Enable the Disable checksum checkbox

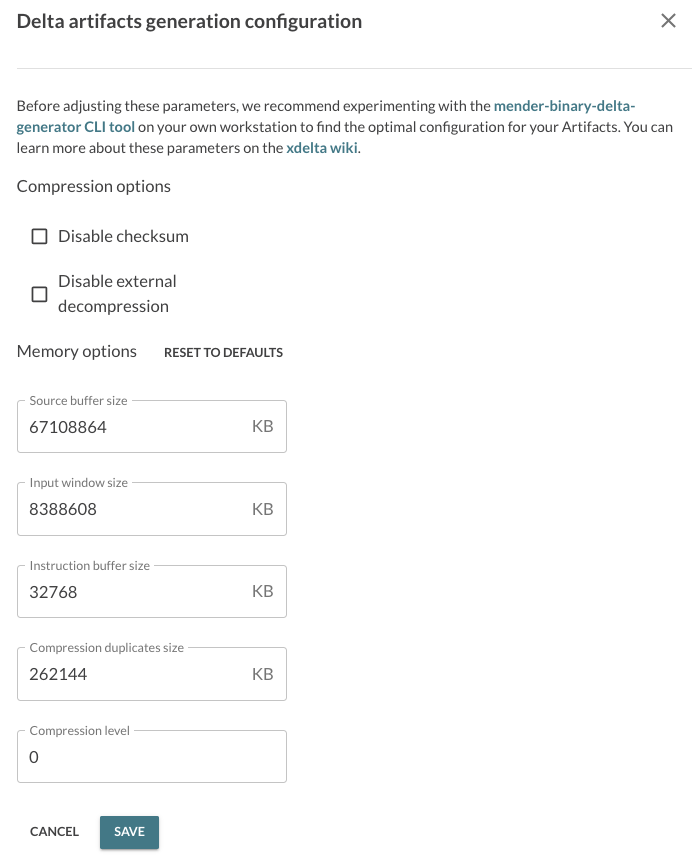click(40, 237)
